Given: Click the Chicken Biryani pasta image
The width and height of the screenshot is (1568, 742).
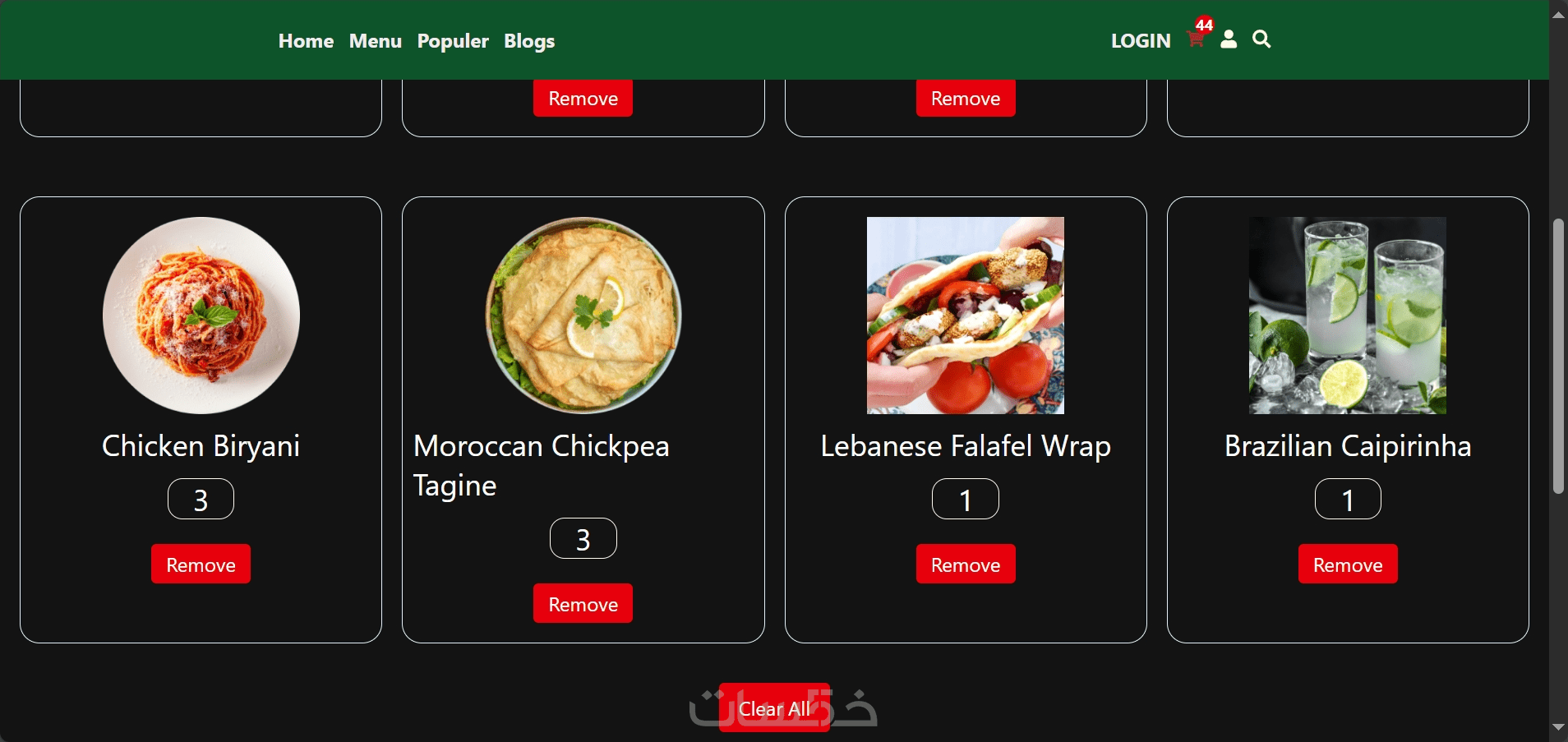Looking at the screenshot, I should [201, 316].
